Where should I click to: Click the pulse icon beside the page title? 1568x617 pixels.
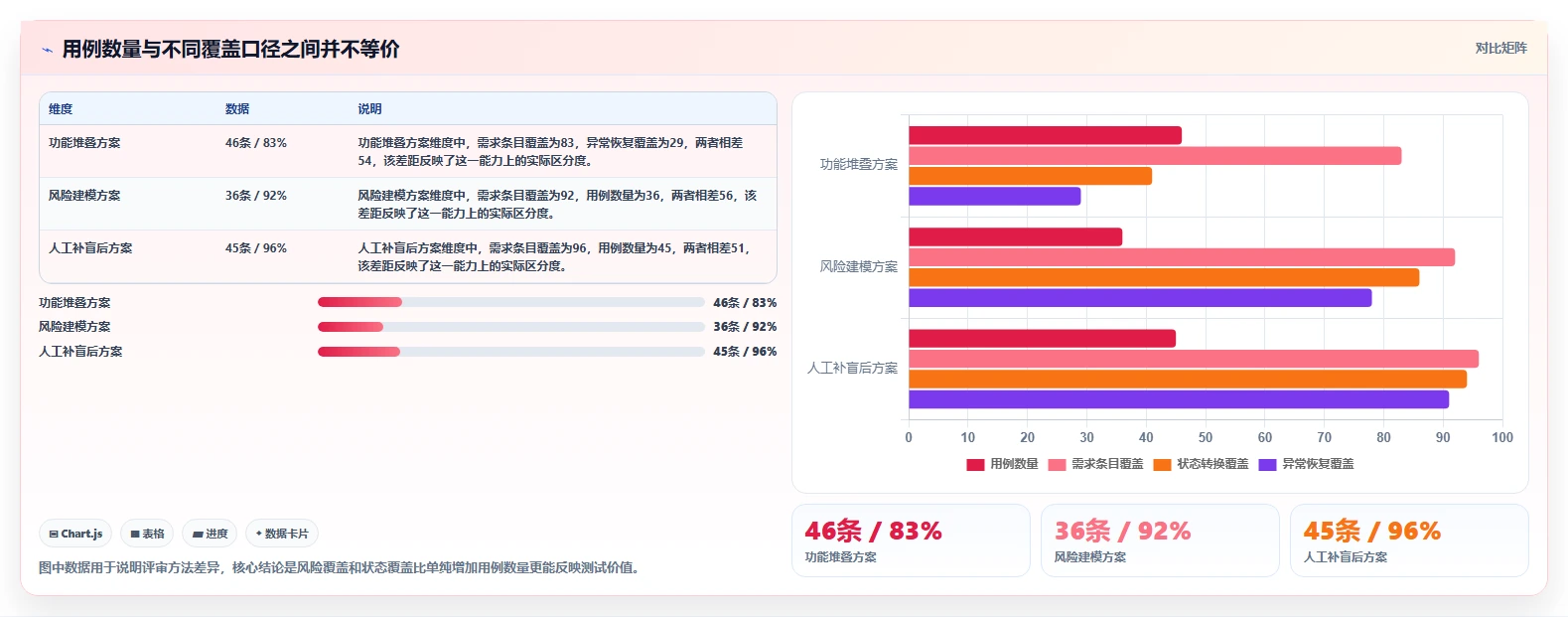(x=47, y=50)
